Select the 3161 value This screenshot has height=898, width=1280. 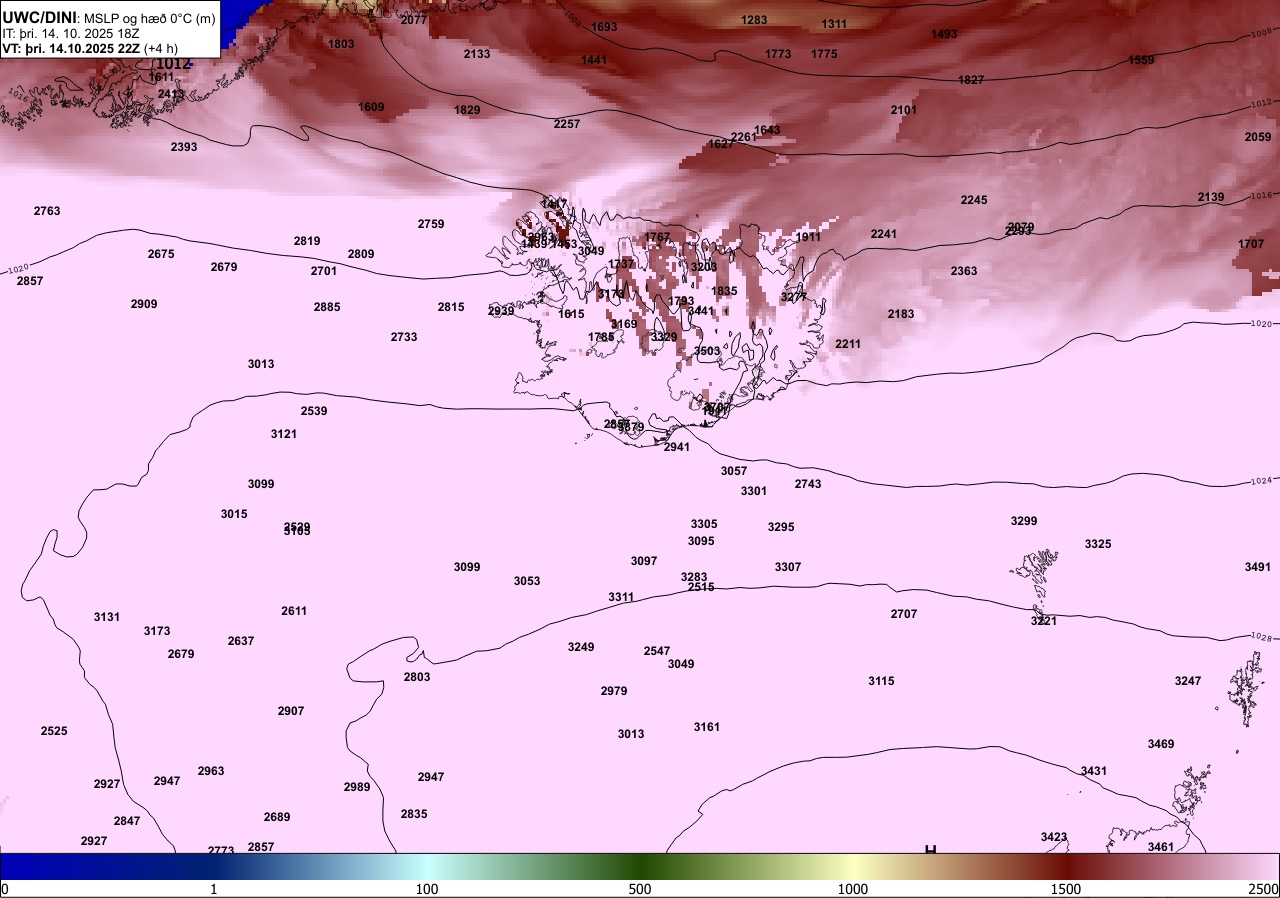[707, 727]
